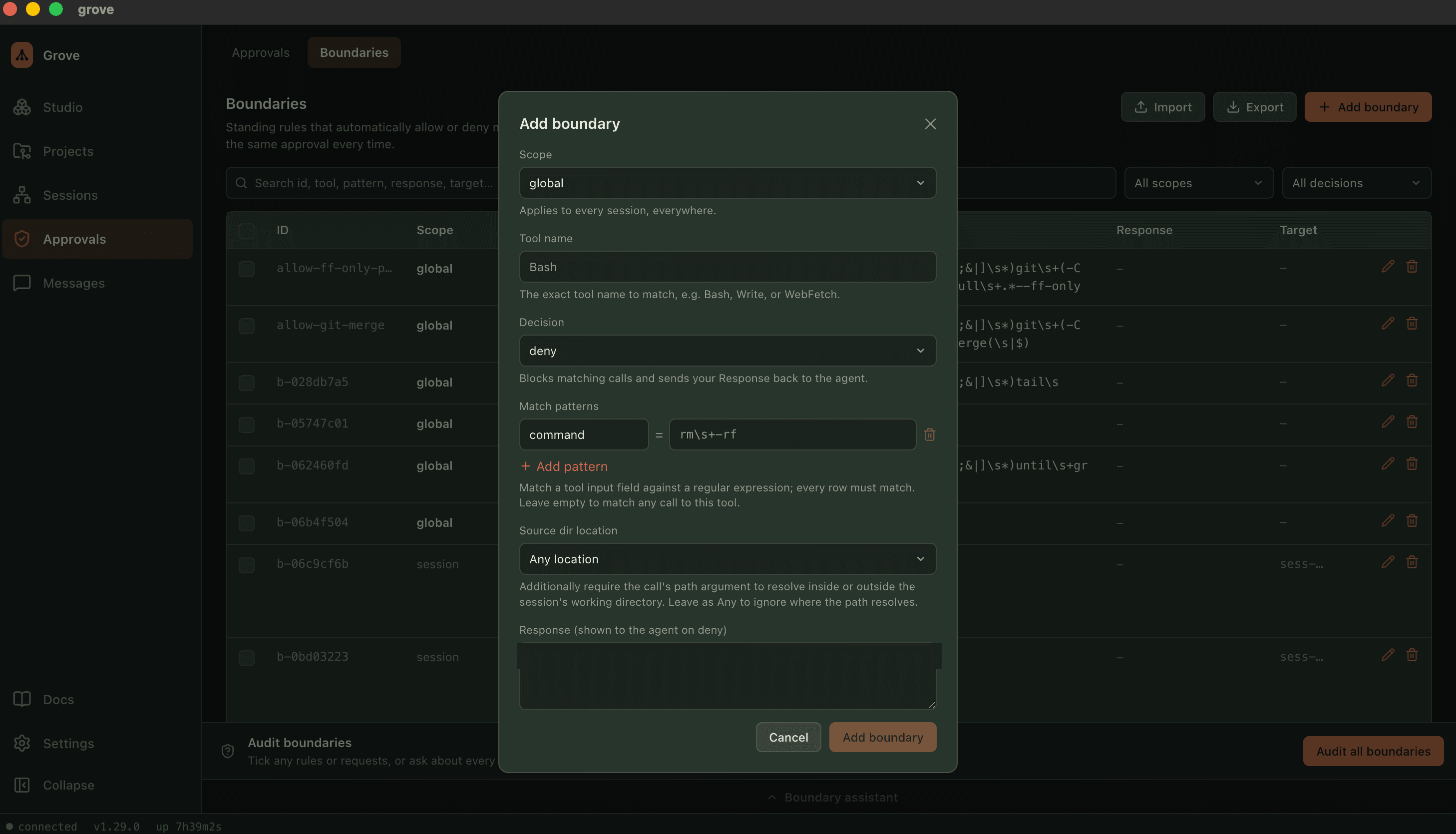Focus the pattern field named command

tap(583, 435)
